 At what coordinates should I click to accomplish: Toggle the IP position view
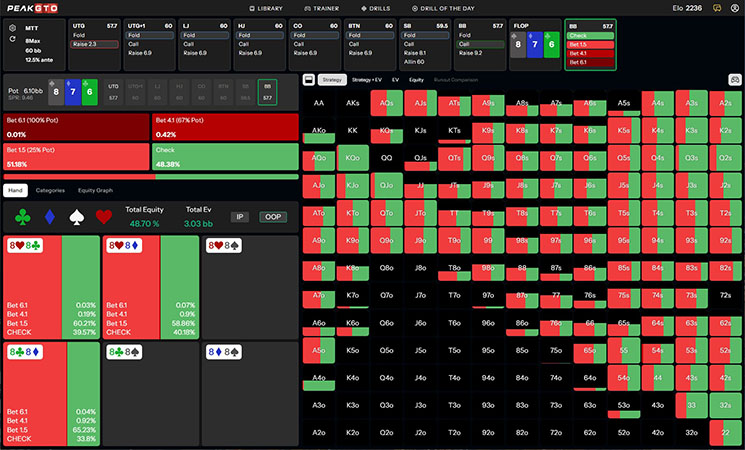click(x=240, y=216)
